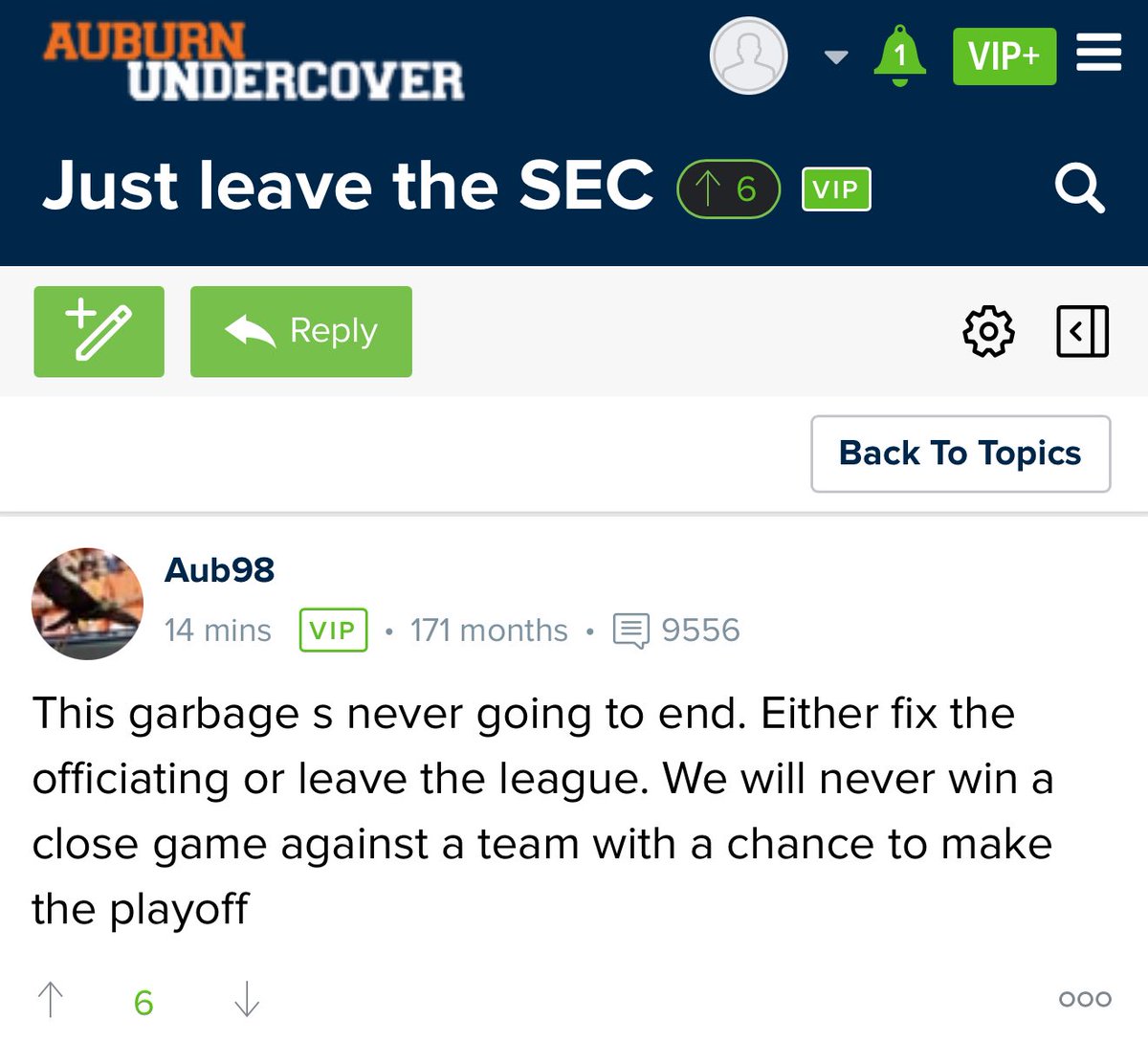The image size is (1148, 1041).
Task: Click the VIP+ upgrade button
Action: 1004,56
